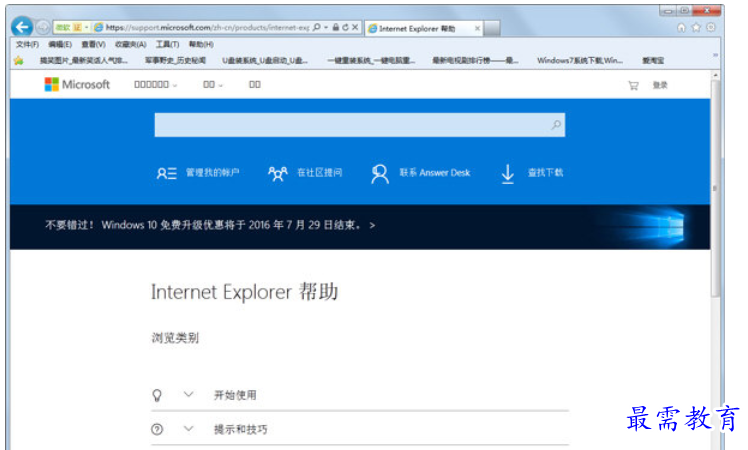Open the Favorites star icon

(x=696, y=28)
